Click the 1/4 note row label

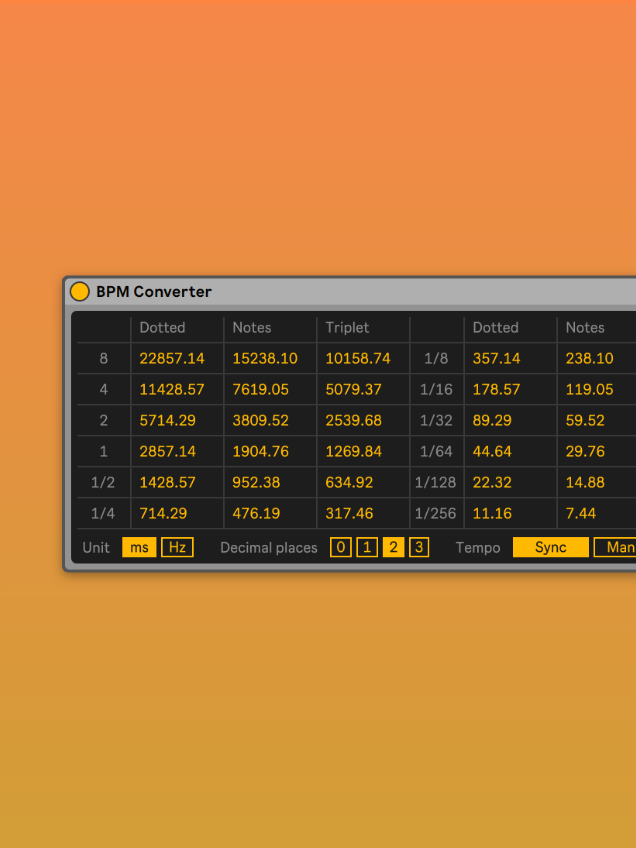103,513
